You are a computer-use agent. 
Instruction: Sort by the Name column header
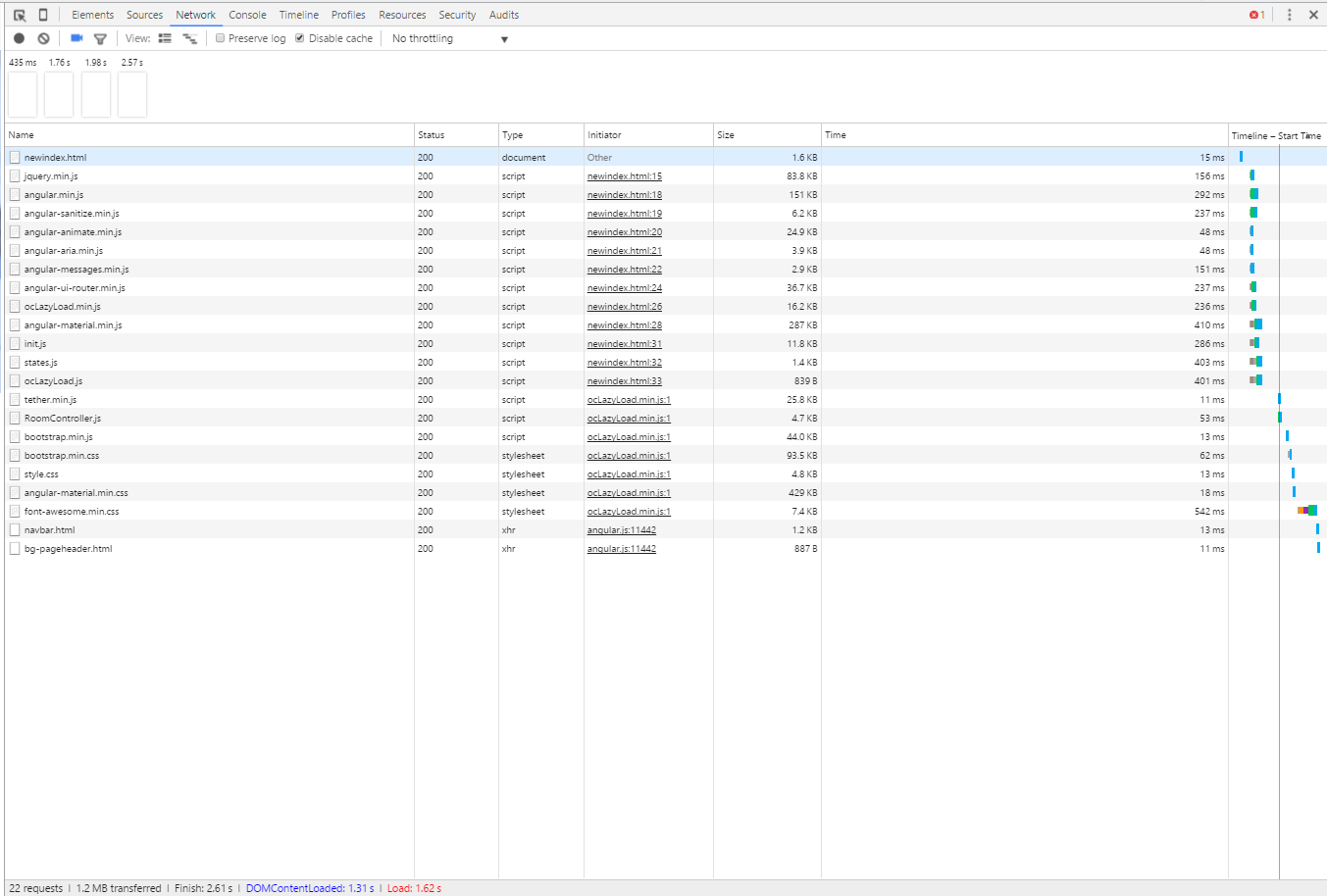click(x=210, y=135)
